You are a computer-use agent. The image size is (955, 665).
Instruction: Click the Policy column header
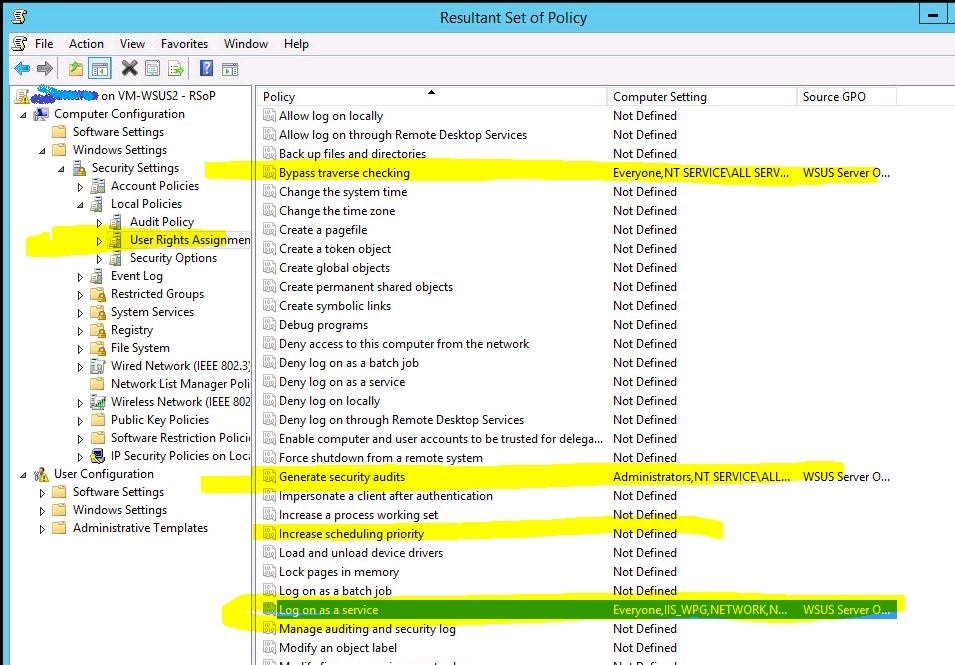[x=277, y=96]
